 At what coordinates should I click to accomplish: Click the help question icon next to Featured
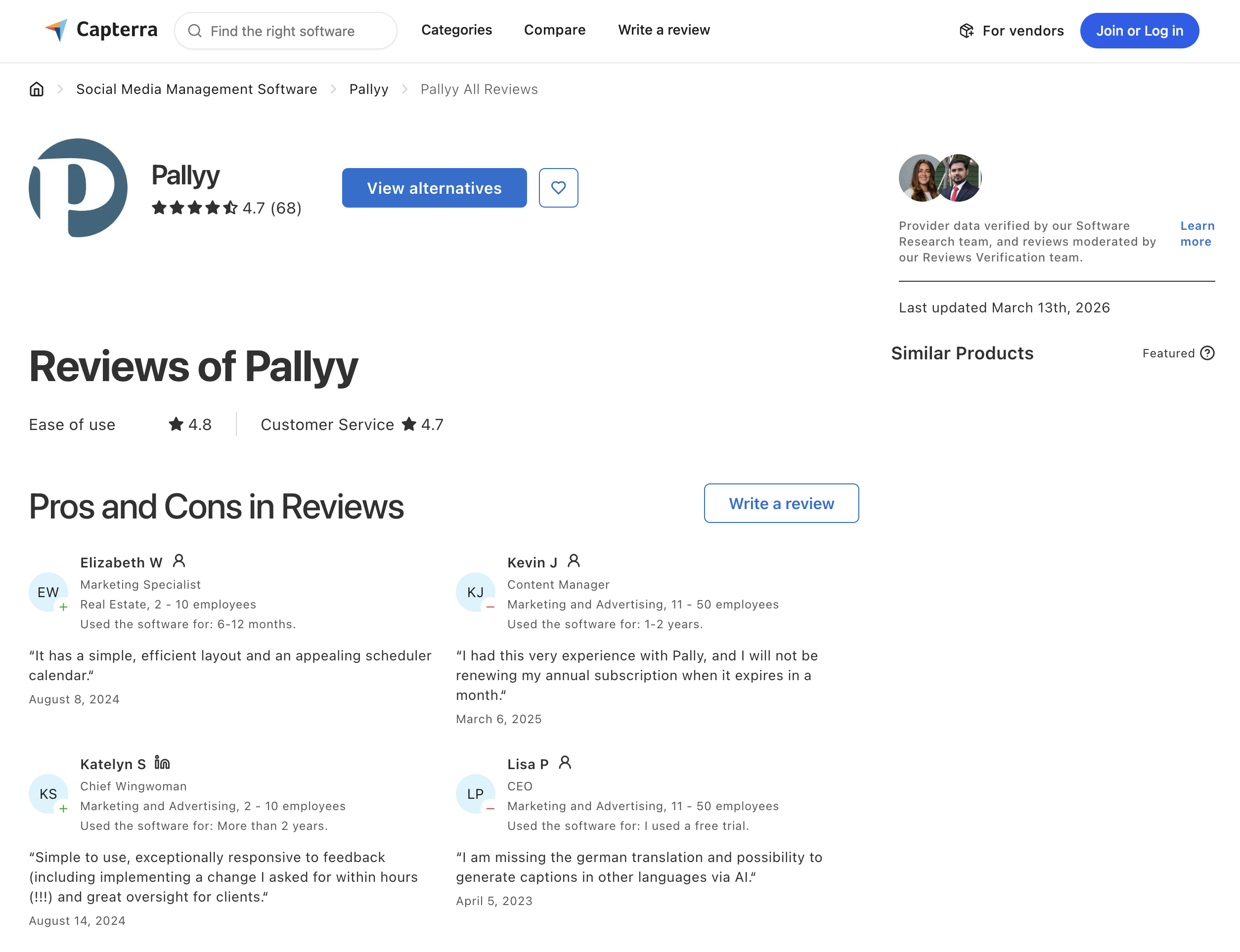pos(1208,353)
